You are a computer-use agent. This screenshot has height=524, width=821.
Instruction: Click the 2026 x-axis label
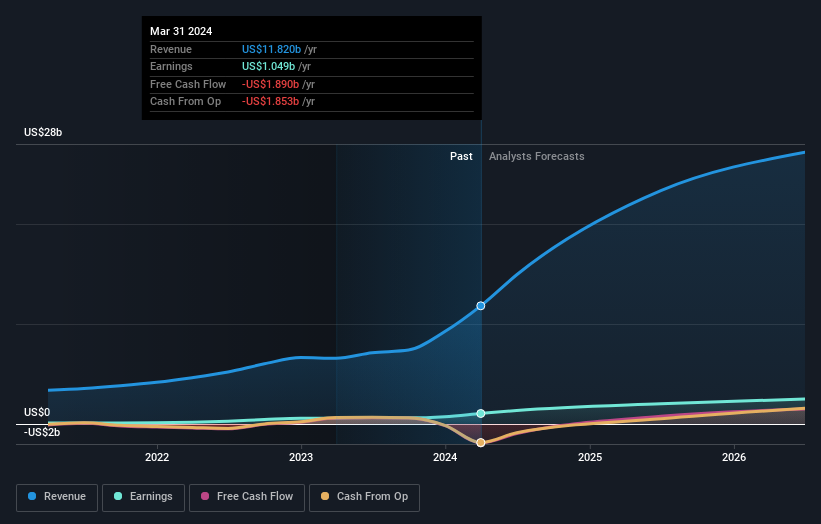point(734,458)
